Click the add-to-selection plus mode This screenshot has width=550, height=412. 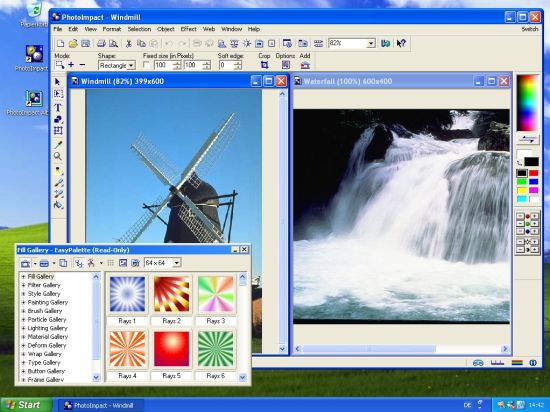click(x=71, y=65)
